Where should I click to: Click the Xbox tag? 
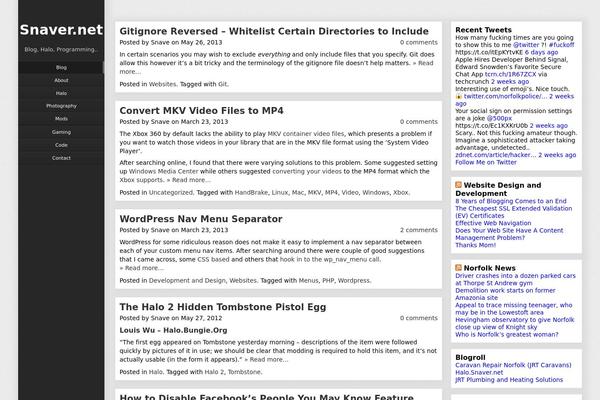click(x=401, y=193)
